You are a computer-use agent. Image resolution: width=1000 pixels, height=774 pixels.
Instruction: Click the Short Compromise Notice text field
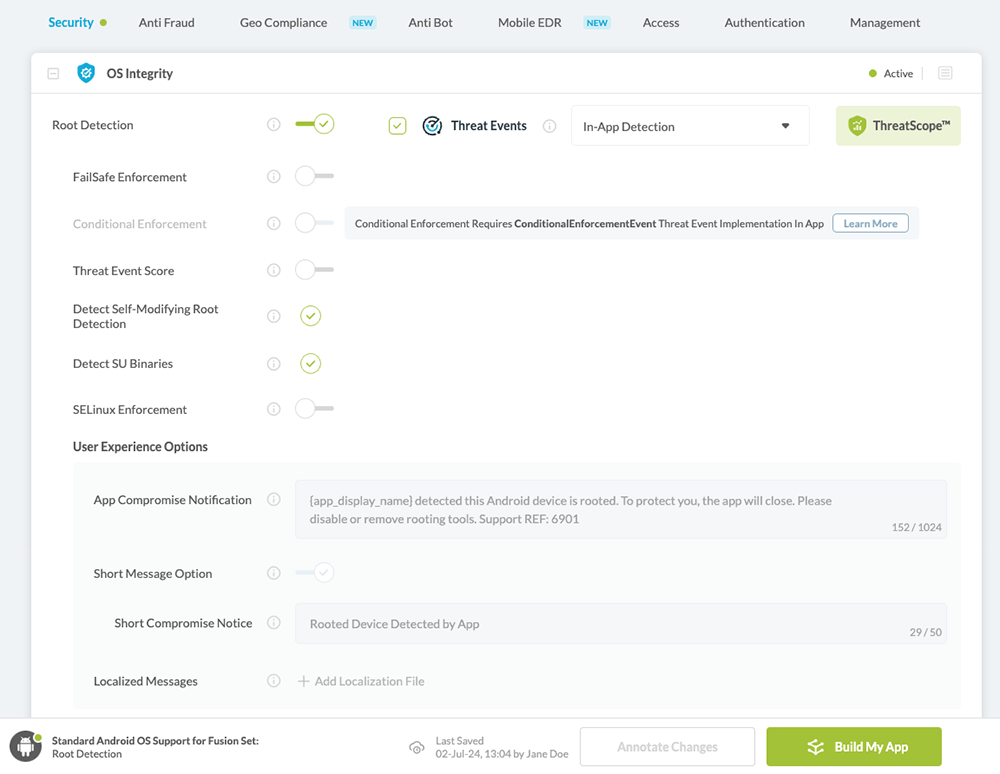tap(620, 624)
